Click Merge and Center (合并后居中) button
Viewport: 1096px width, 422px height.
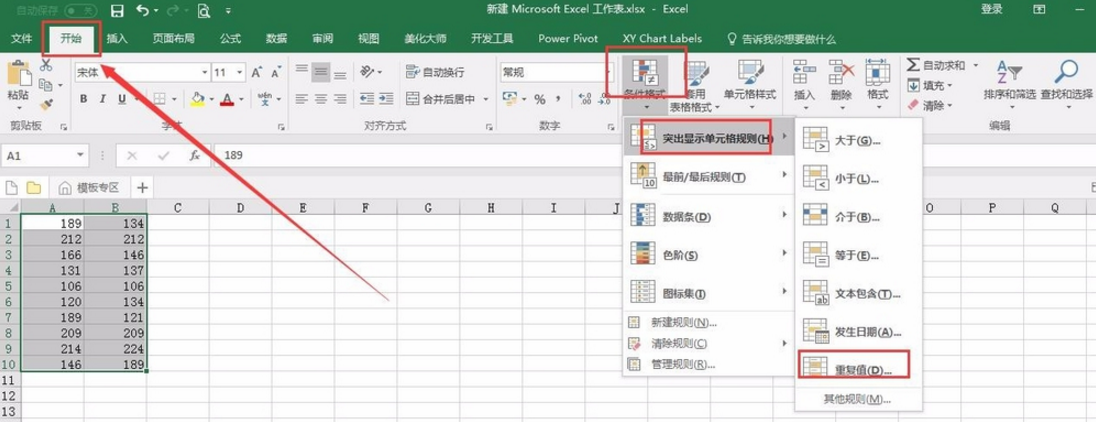click(443, 99)
